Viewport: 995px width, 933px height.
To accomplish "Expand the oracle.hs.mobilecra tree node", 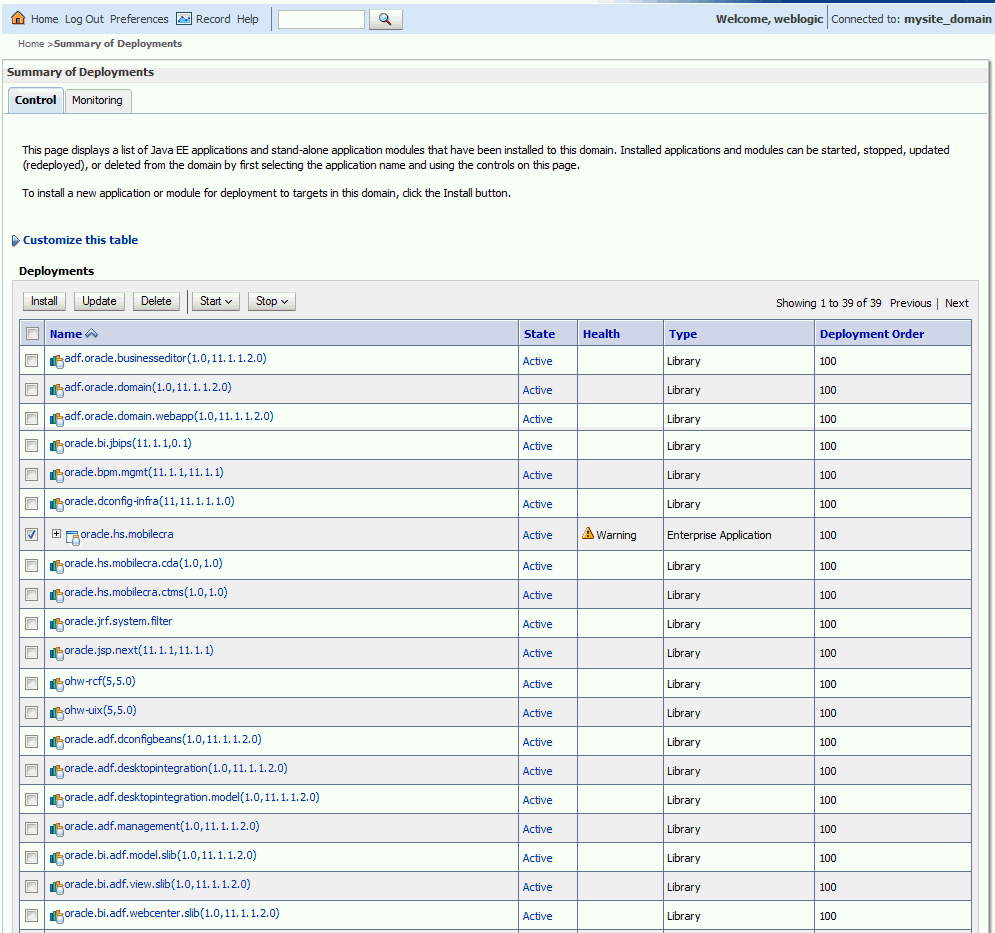I will click(x=56, y=534).
